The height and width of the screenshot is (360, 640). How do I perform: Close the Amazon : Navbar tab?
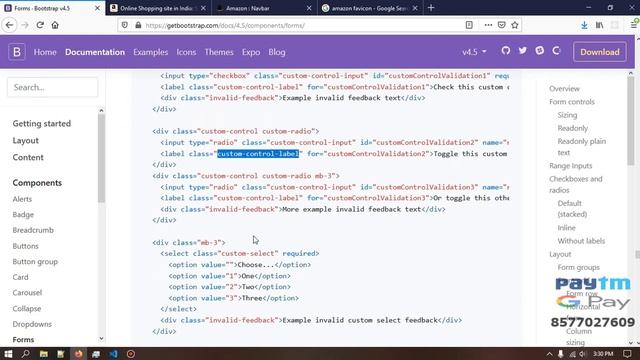309,8
